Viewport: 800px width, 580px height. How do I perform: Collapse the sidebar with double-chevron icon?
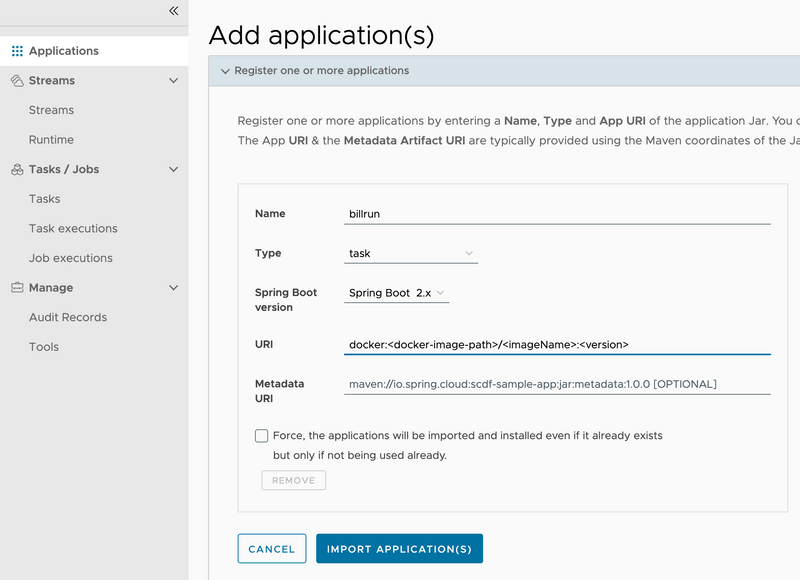(173, 11)
